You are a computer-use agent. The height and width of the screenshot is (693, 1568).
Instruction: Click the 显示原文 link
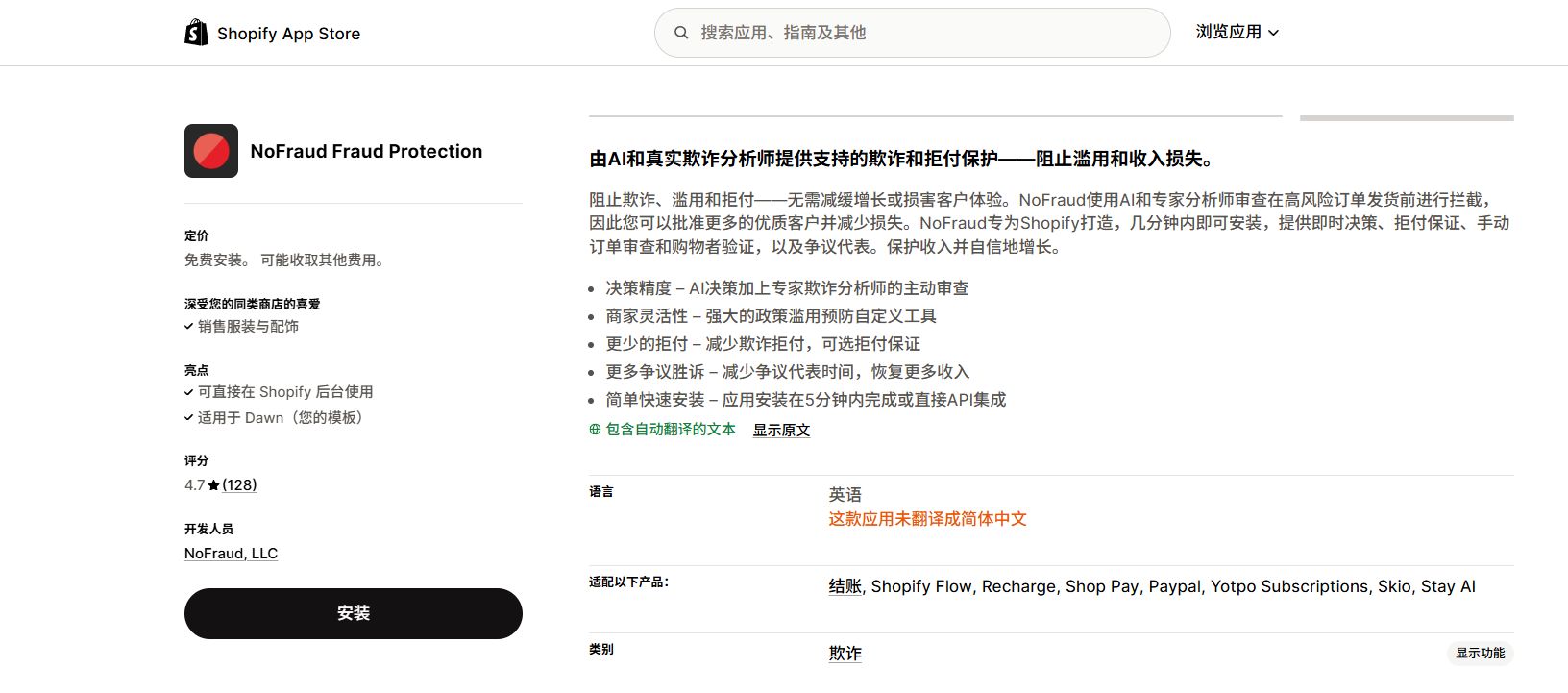[781, 431]
